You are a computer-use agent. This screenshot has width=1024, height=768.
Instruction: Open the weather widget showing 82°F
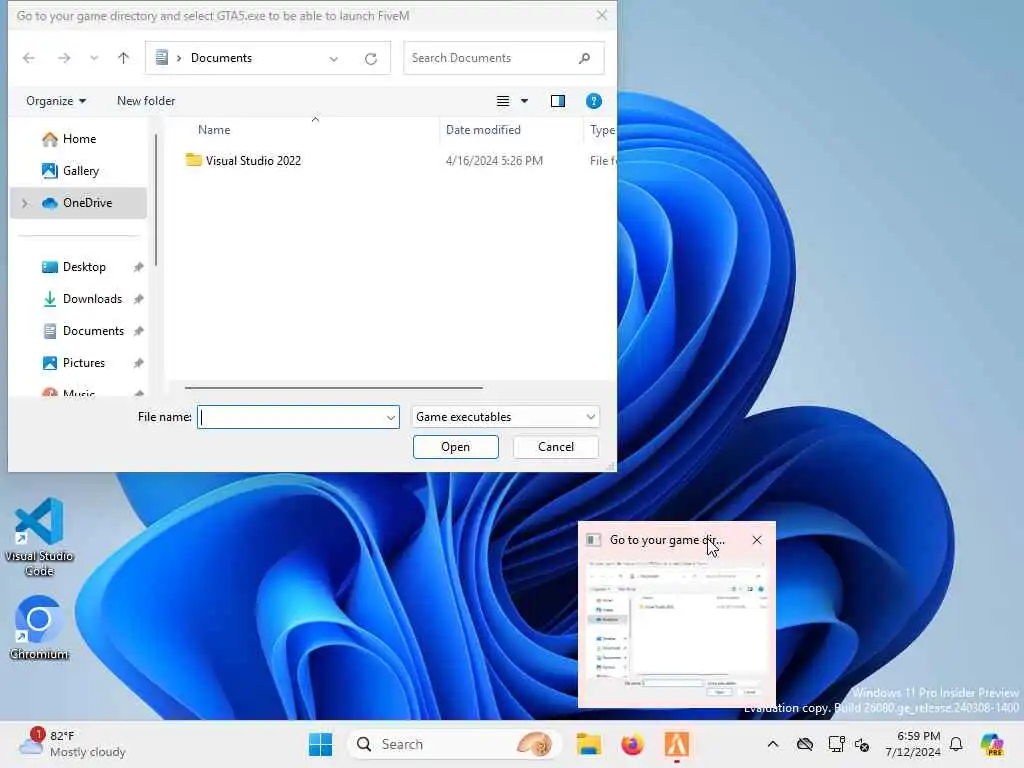(x=73, y=744)
